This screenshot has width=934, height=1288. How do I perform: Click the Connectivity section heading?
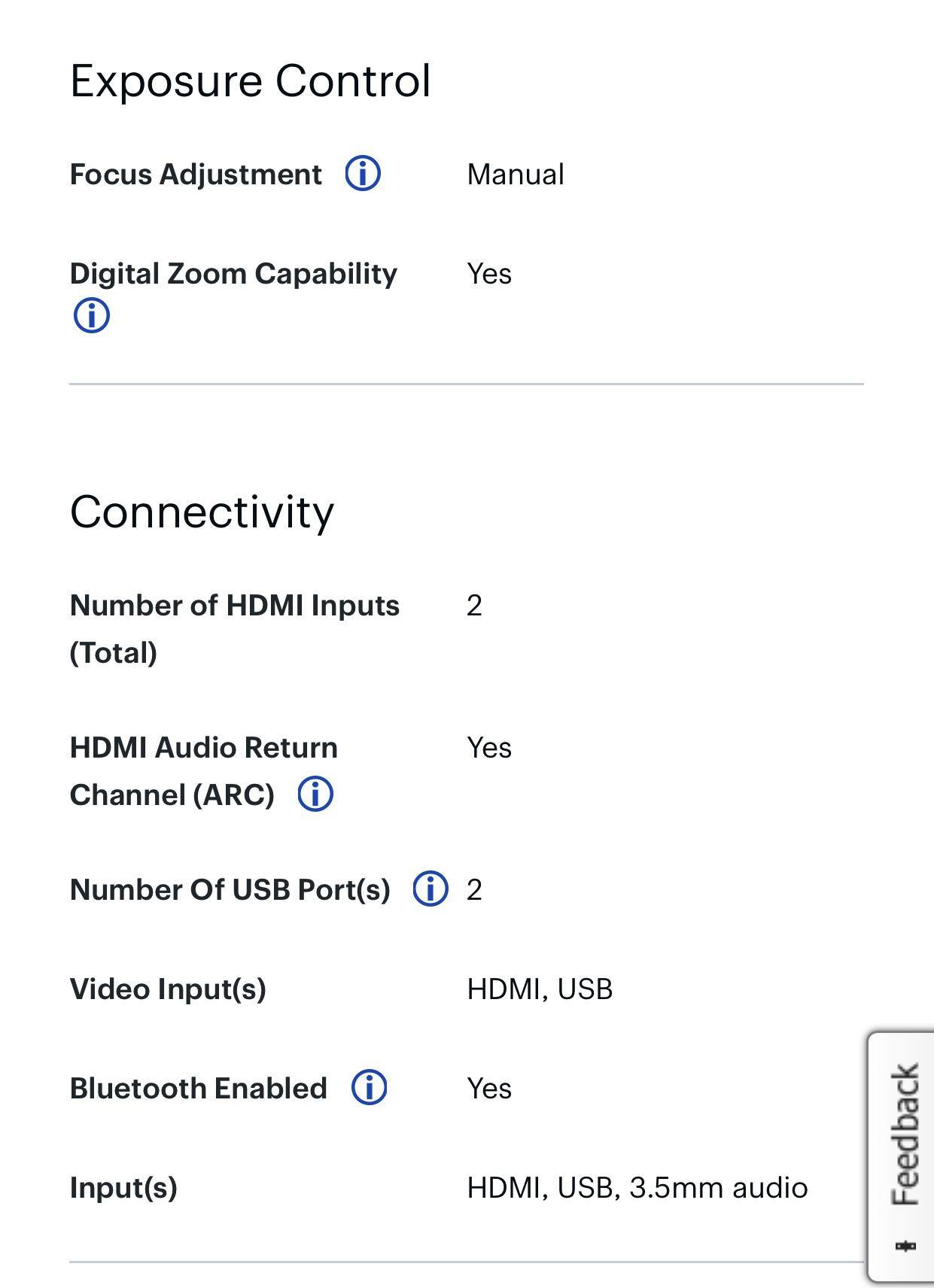click(202, 512)
